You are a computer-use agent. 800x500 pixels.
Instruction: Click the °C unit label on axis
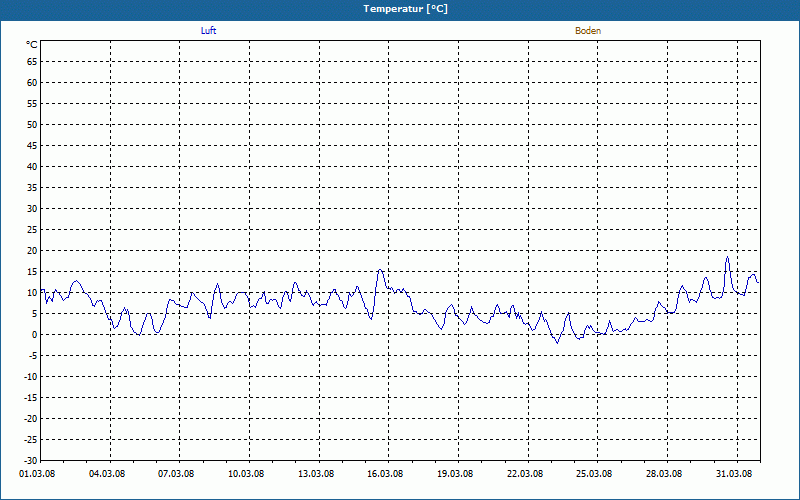click(32, 45)
